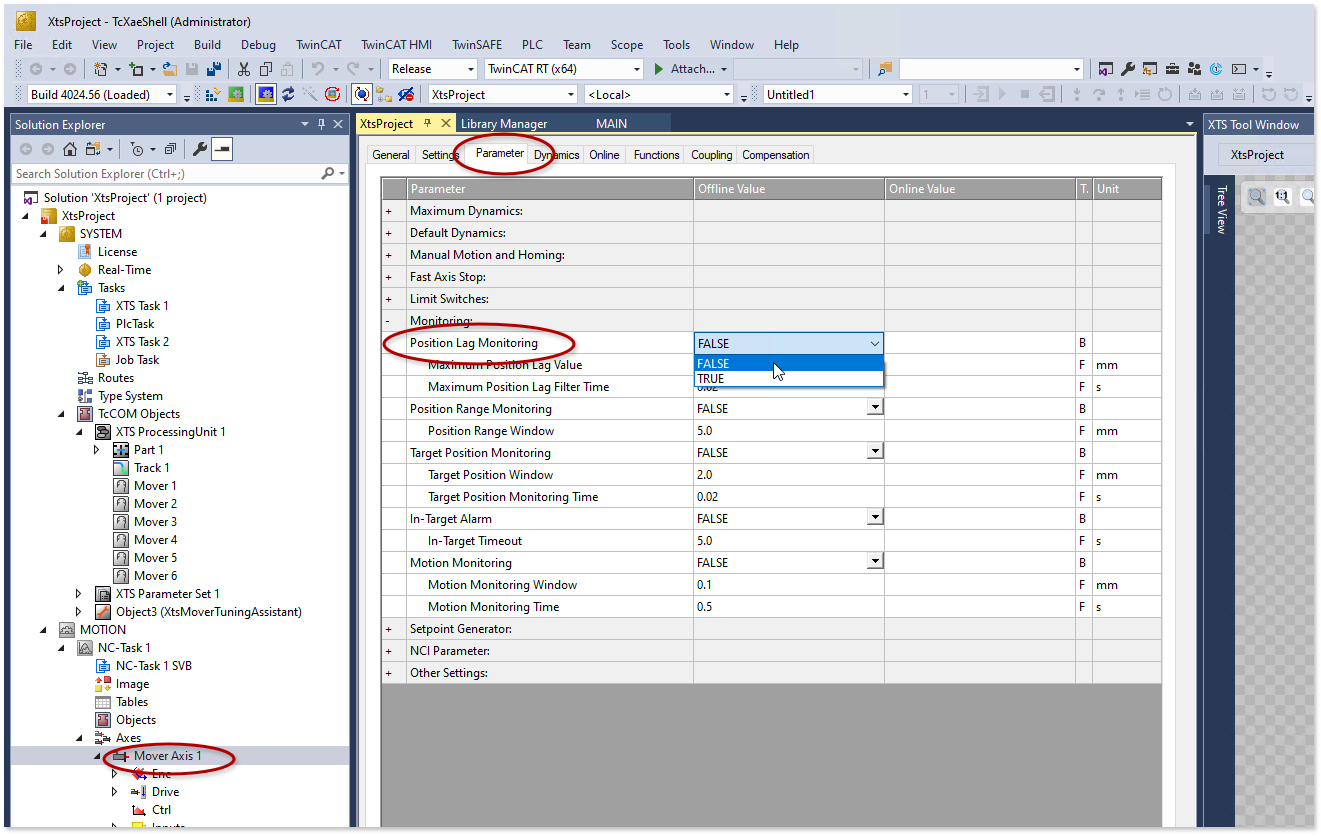Viewport: 1321px width, 836px height.
Task: Select the Track 1 tree item
Action: tap(151, 468)
